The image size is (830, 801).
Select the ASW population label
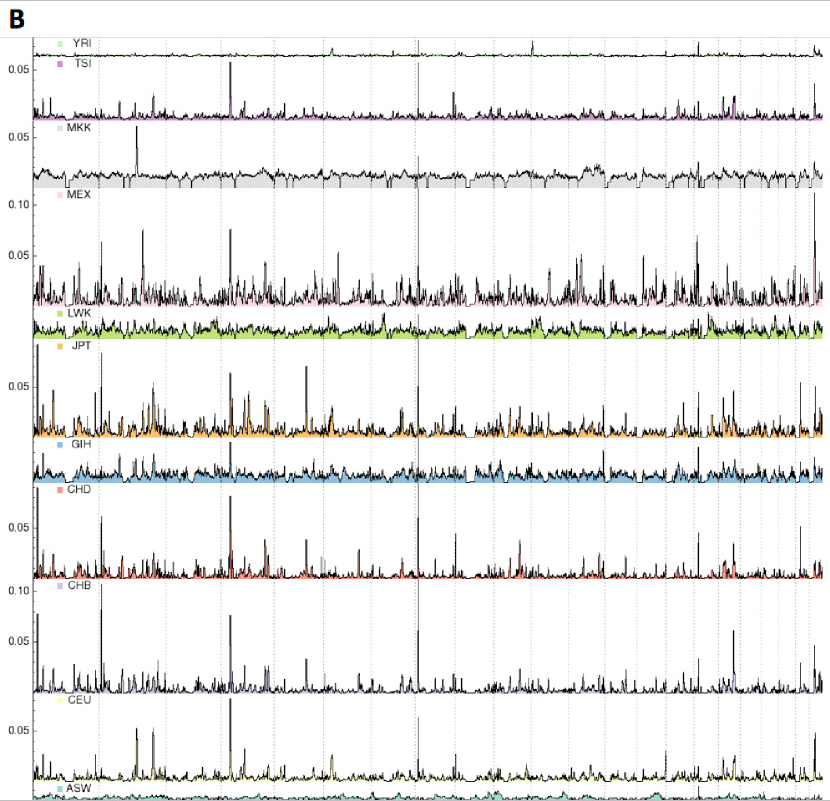point(79,788)
